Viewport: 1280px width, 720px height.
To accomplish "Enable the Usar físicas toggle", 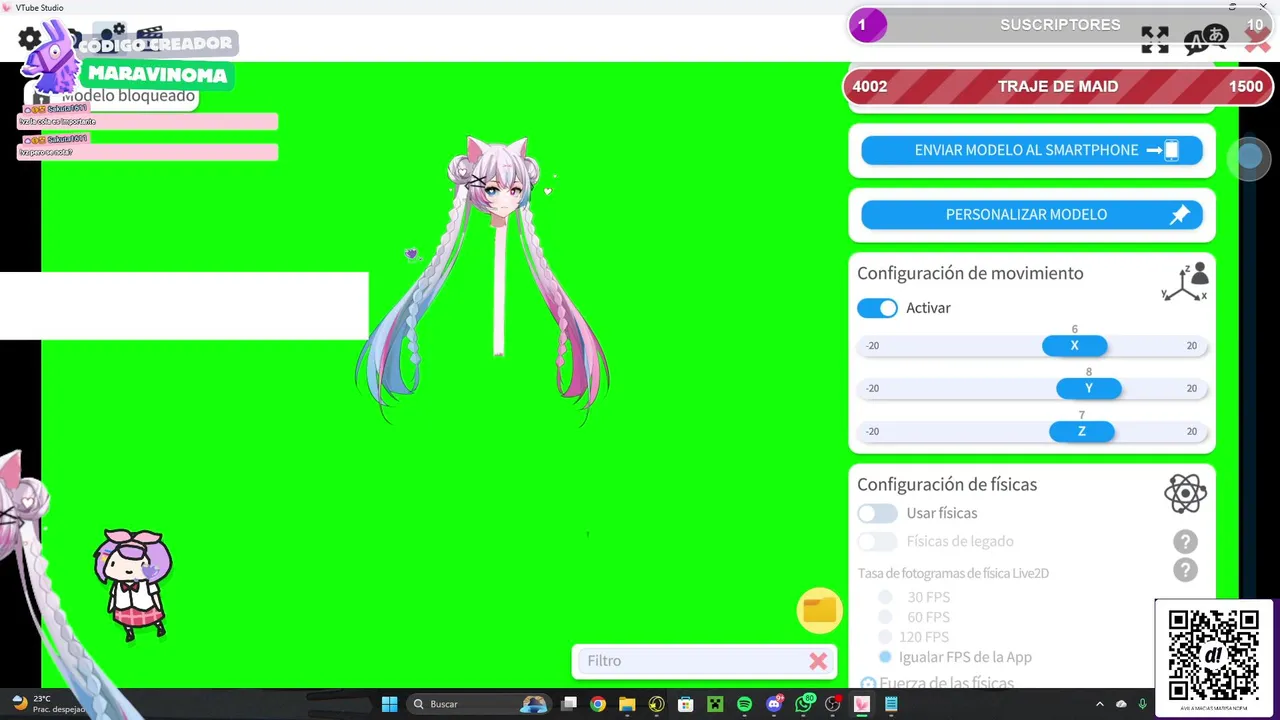I will point(877,513).
